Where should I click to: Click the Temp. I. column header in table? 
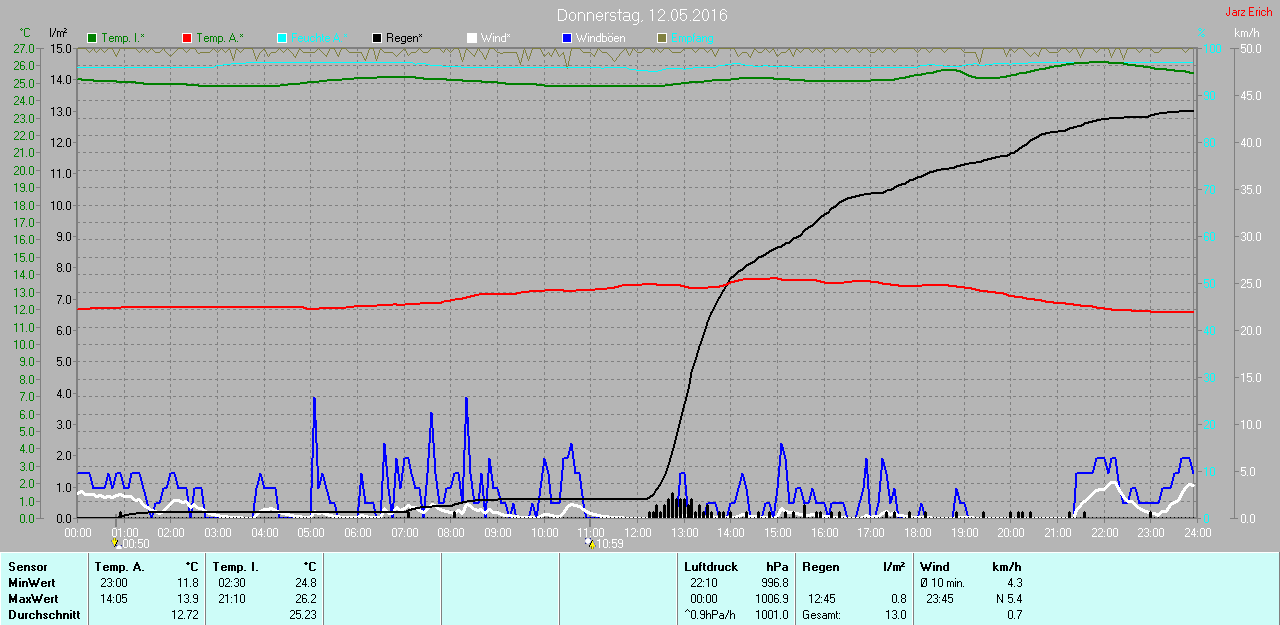[x=235, y=567]
